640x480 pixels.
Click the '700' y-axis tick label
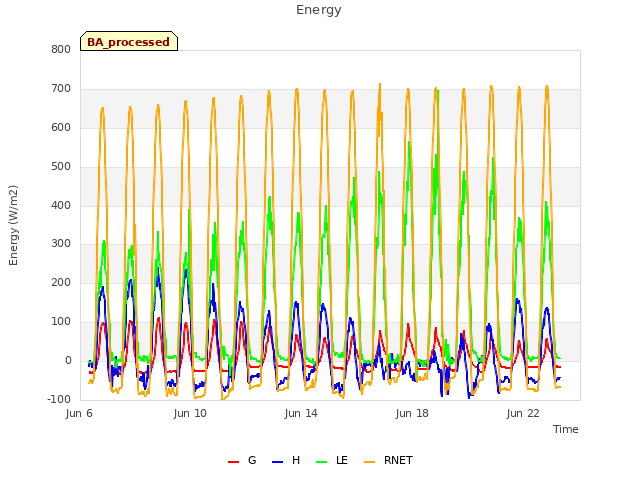click(x=61, y=89)
